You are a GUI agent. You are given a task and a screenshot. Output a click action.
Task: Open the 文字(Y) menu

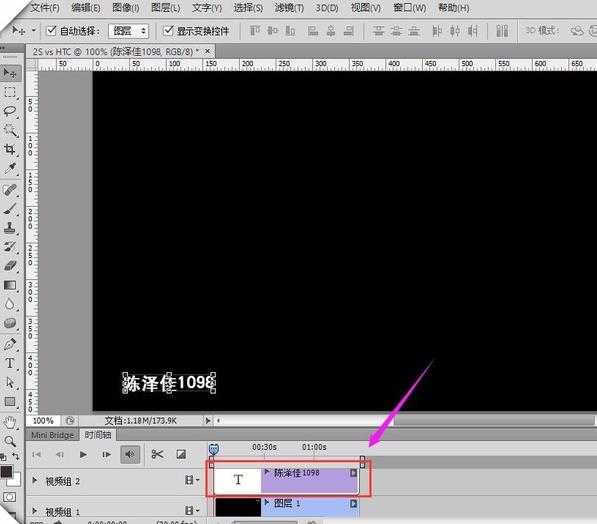pyautogui.click(x=207, y=8)
